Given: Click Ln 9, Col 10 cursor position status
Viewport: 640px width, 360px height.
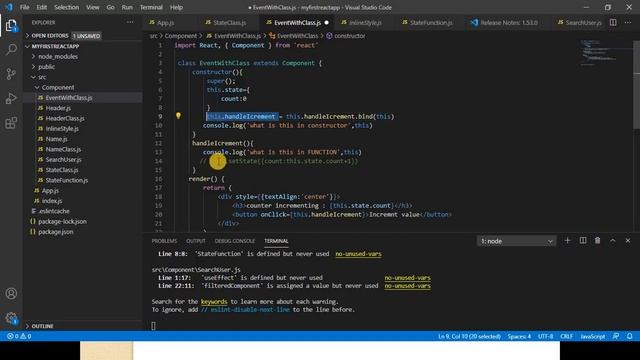Looking at the screenshot, I should pos(469,336).
